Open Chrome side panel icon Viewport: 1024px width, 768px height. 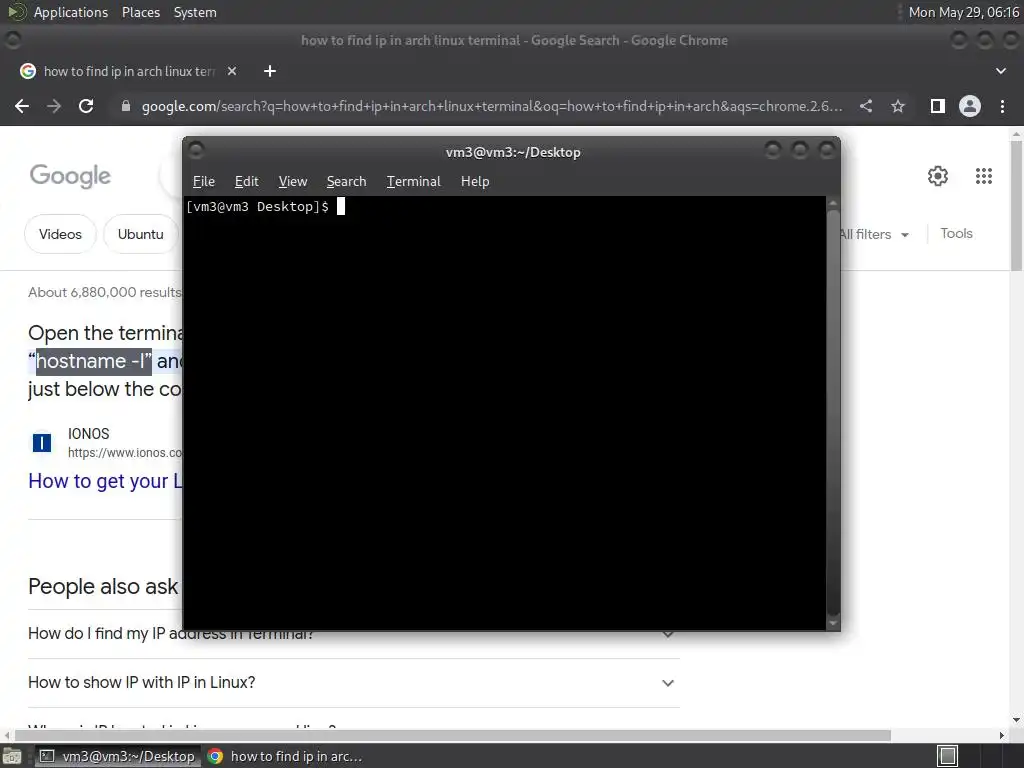coord(938,106)
